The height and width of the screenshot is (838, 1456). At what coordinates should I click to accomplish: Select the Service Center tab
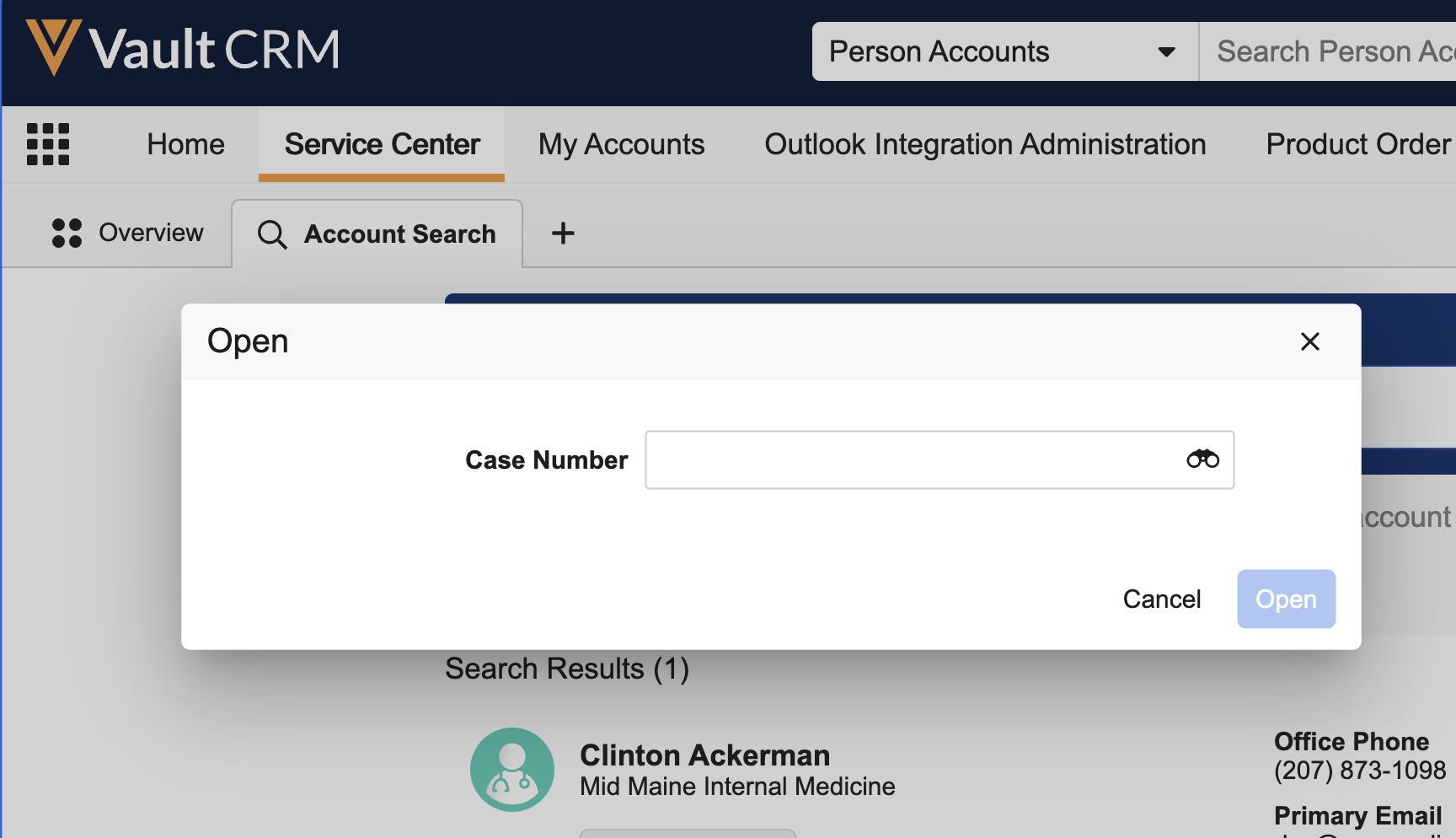[x=382, y=144]
